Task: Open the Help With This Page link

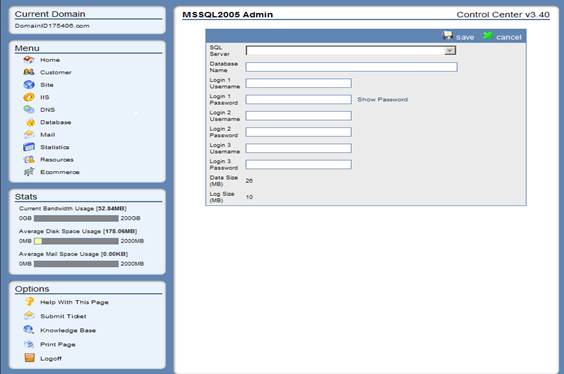Action: (x=74, y=302)
